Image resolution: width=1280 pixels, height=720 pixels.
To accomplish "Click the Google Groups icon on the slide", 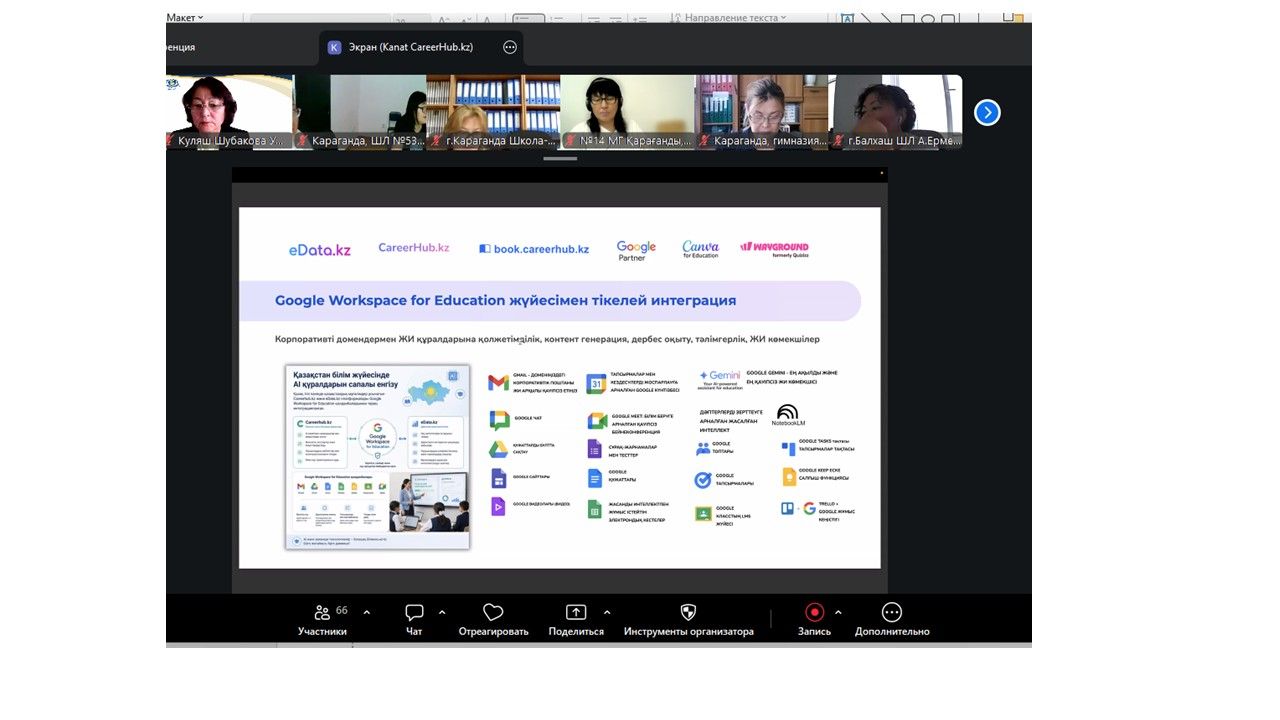I will click(703, 449).
